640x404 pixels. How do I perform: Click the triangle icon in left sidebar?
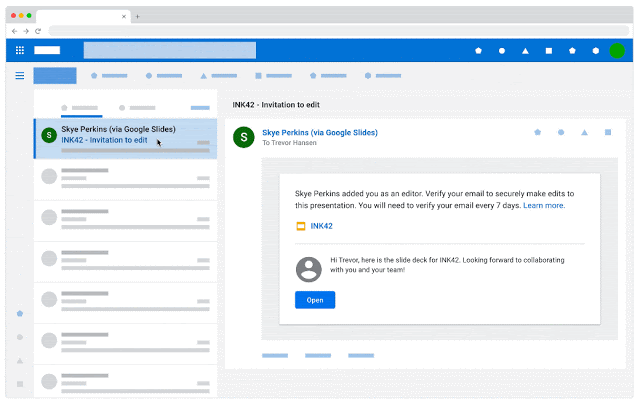[x=19, y=360]
